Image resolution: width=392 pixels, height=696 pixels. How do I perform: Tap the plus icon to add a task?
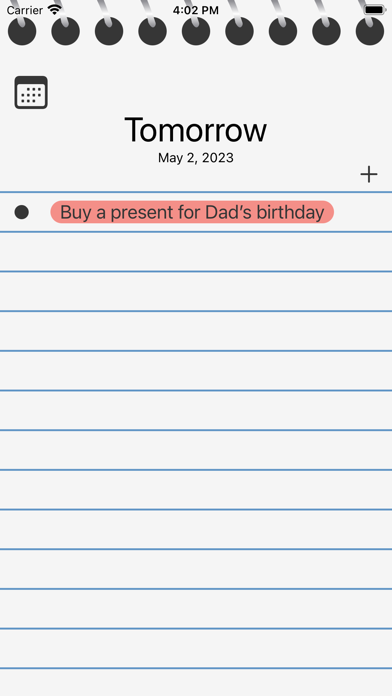click(x=368, y=174)
